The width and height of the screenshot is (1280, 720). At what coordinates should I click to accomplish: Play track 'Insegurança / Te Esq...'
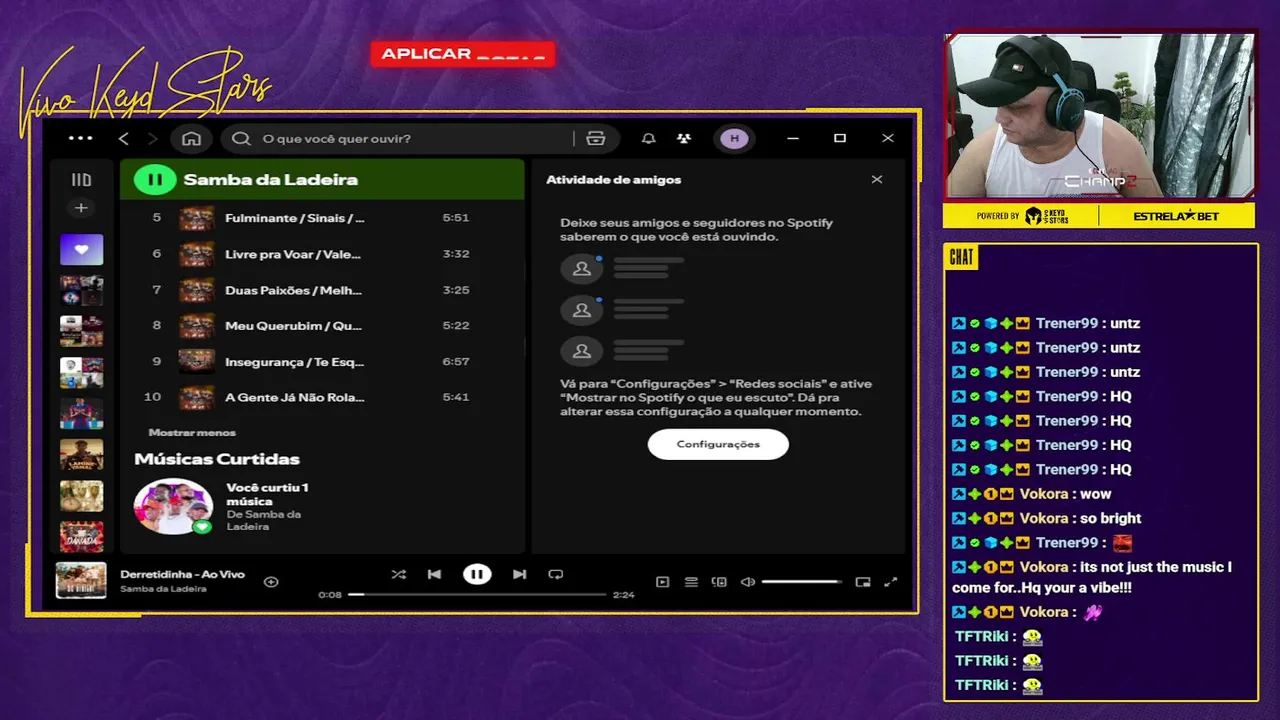pyautogui.click(x=322, y=361)
